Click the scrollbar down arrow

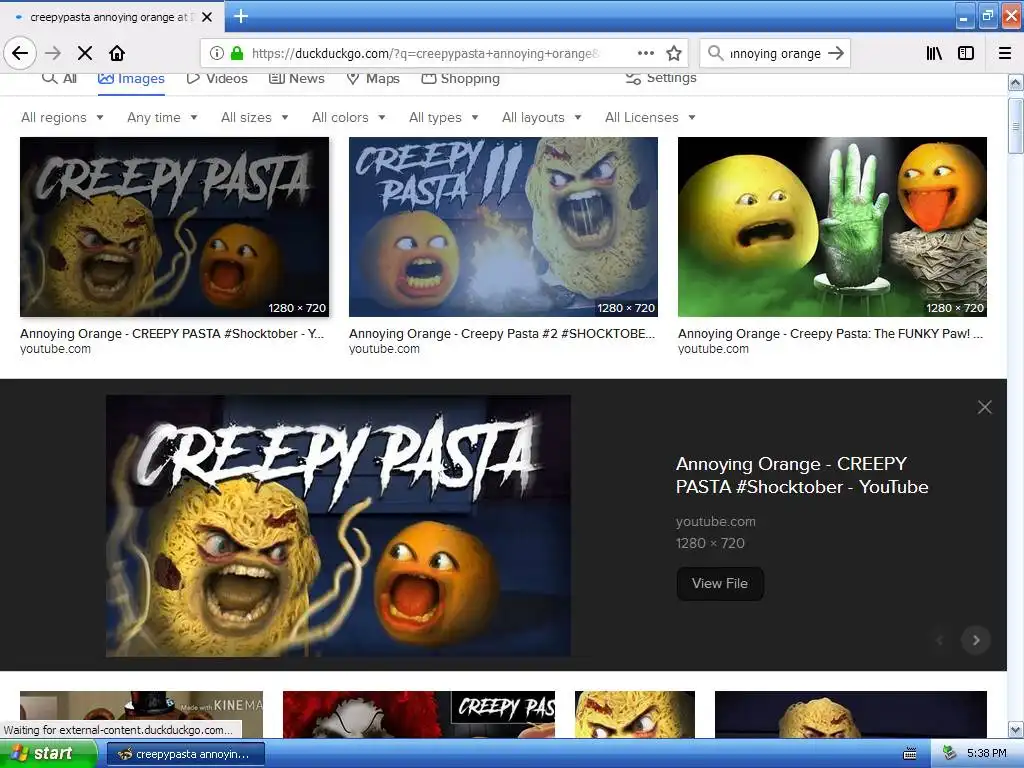pyautogui.click(x=1015, y=729)
